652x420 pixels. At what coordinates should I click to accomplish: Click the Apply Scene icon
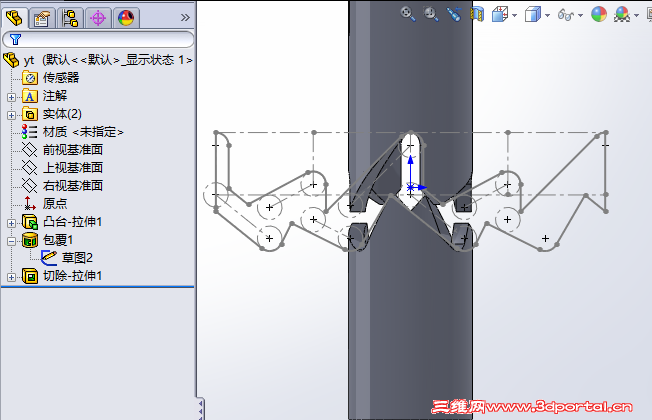tap(622, 15)
